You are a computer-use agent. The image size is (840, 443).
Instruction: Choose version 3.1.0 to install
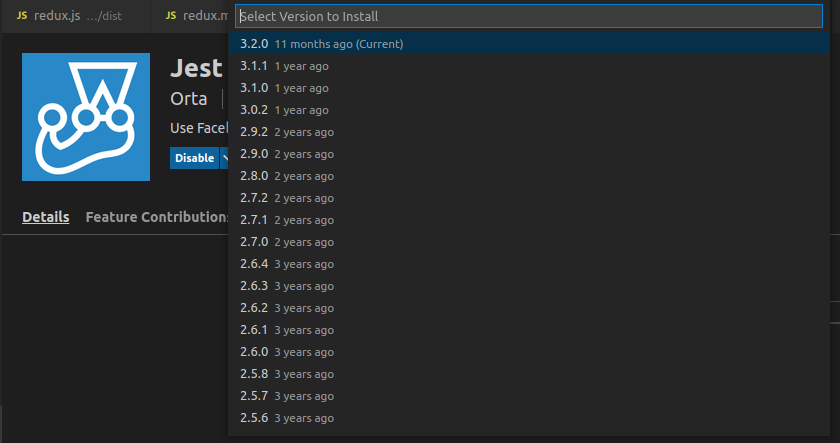pyautogui.click(x=529, y=88)
